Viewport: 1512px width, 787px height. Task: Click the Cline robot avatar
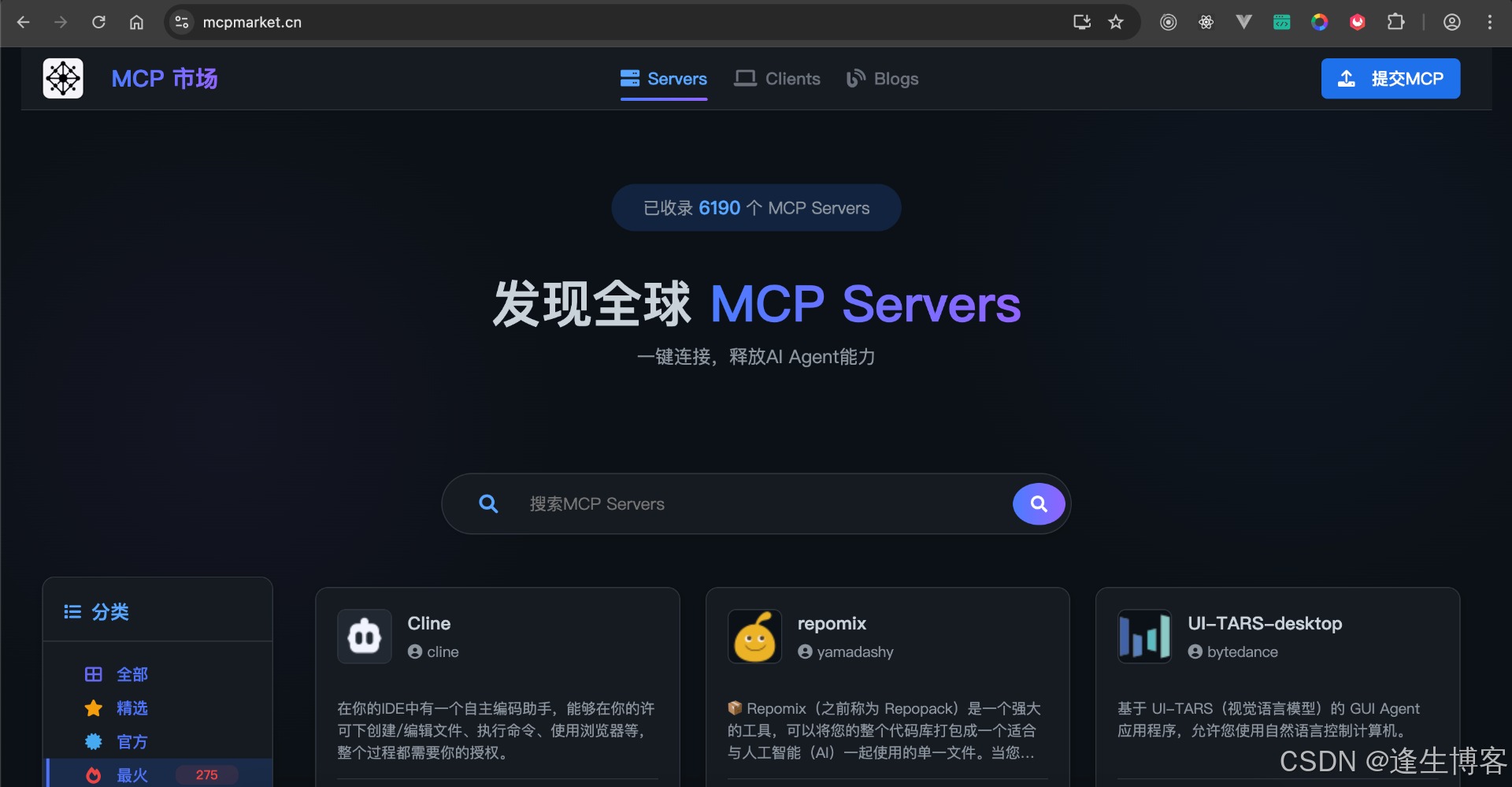[364, 636]
